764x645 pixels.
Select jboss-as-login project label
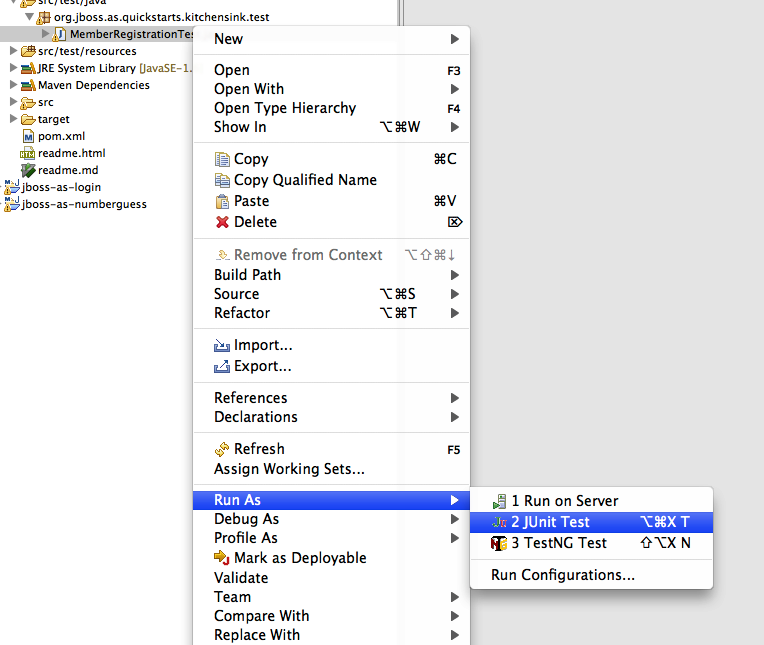[61, 188]
